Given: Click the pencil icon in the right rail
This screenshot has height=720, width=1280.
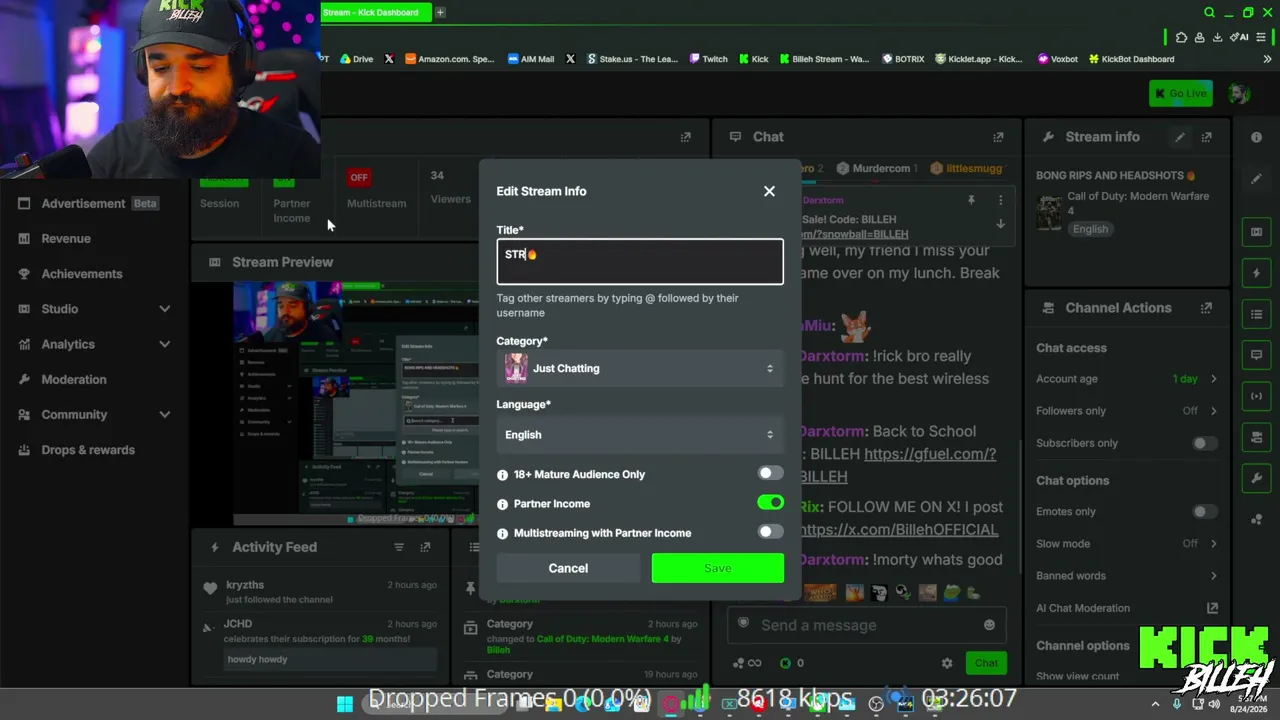Looking at the screenshot, I should (x=1257, y=179).
